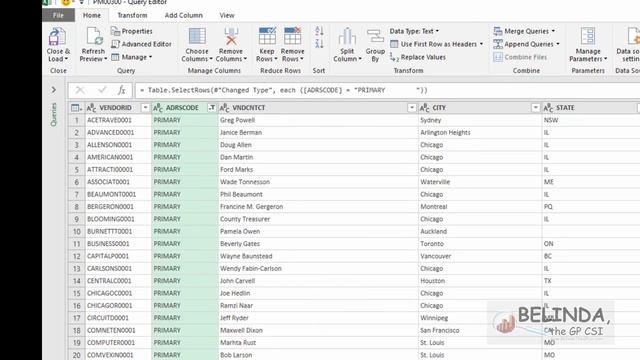Screen dimensions: 640x360
Task: Expand Use First Row as Headers arrow
Action: [x=481, y=44]
